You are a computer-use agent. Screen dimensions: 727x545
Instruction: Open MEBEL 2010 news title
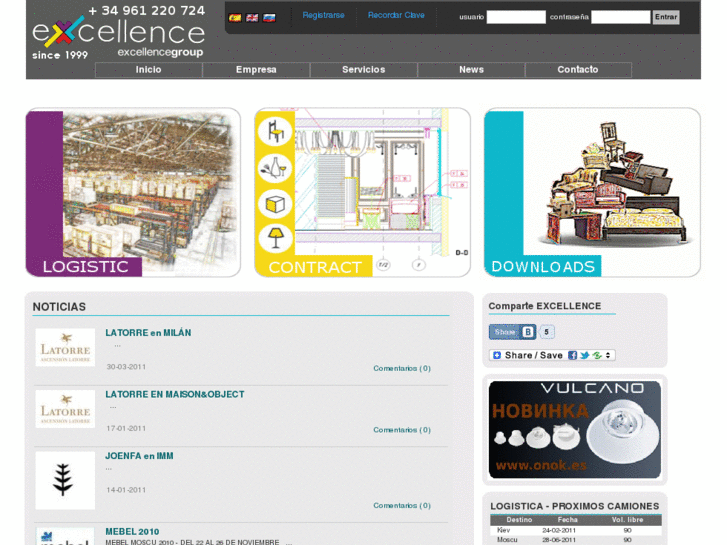coord(132,532)
